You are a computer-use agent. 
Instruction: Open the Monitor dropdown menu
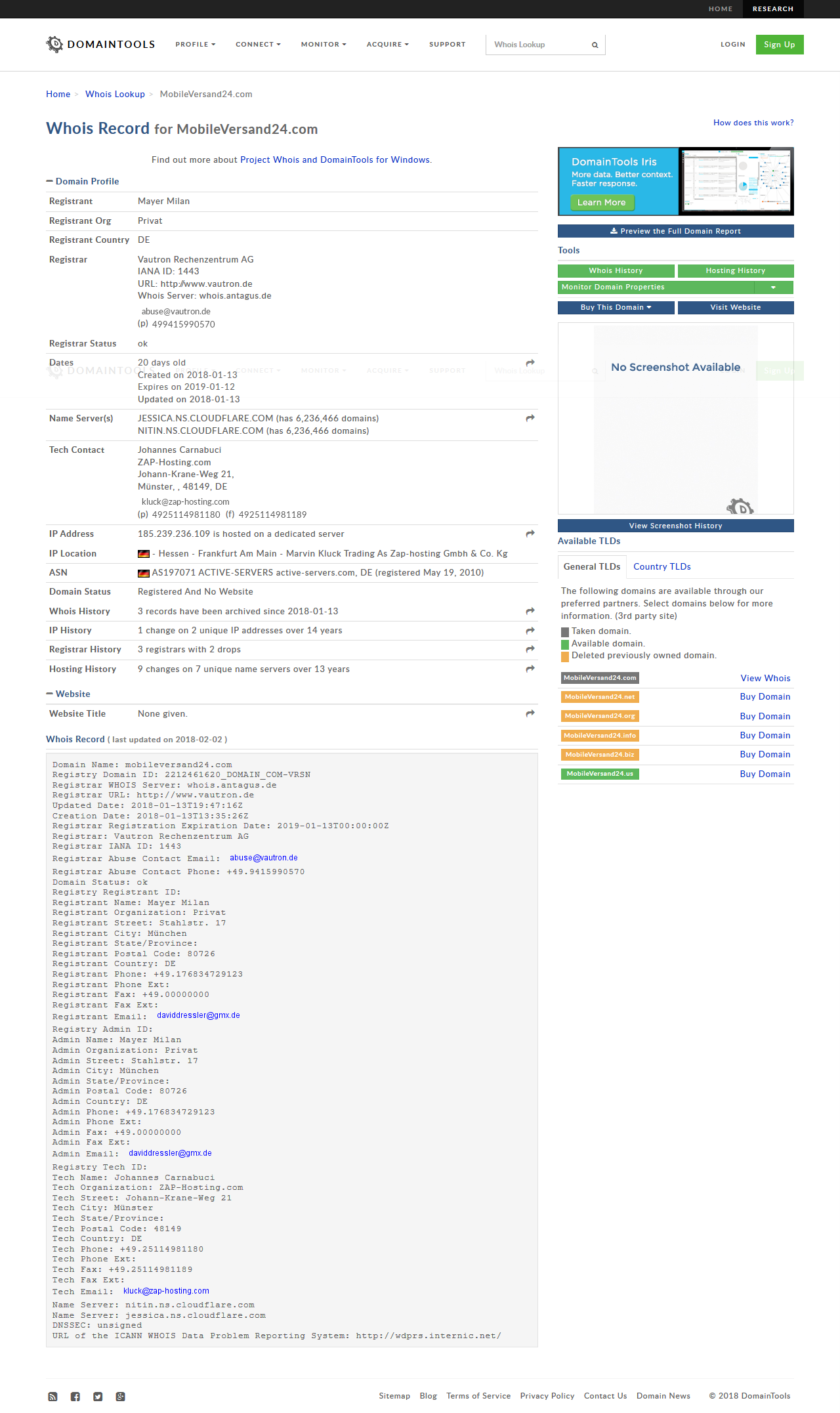click(324, 45)
